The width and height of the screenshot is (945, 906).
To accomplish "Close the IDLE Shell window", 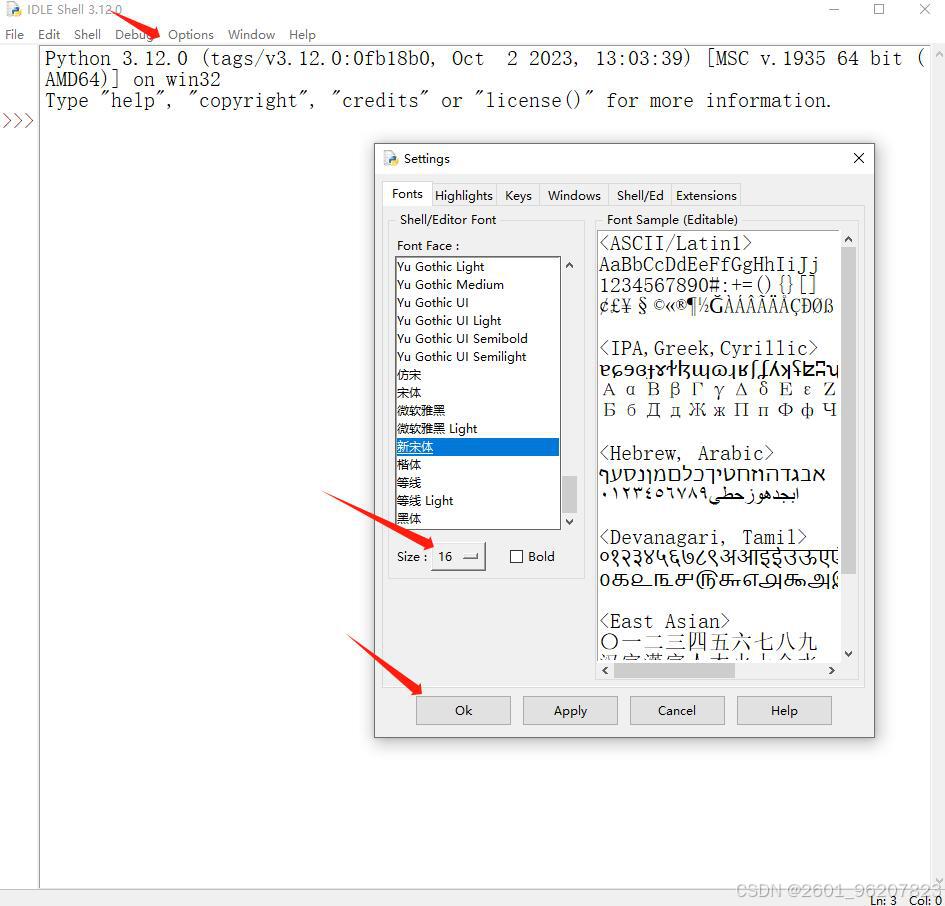I will coord(925,9).
